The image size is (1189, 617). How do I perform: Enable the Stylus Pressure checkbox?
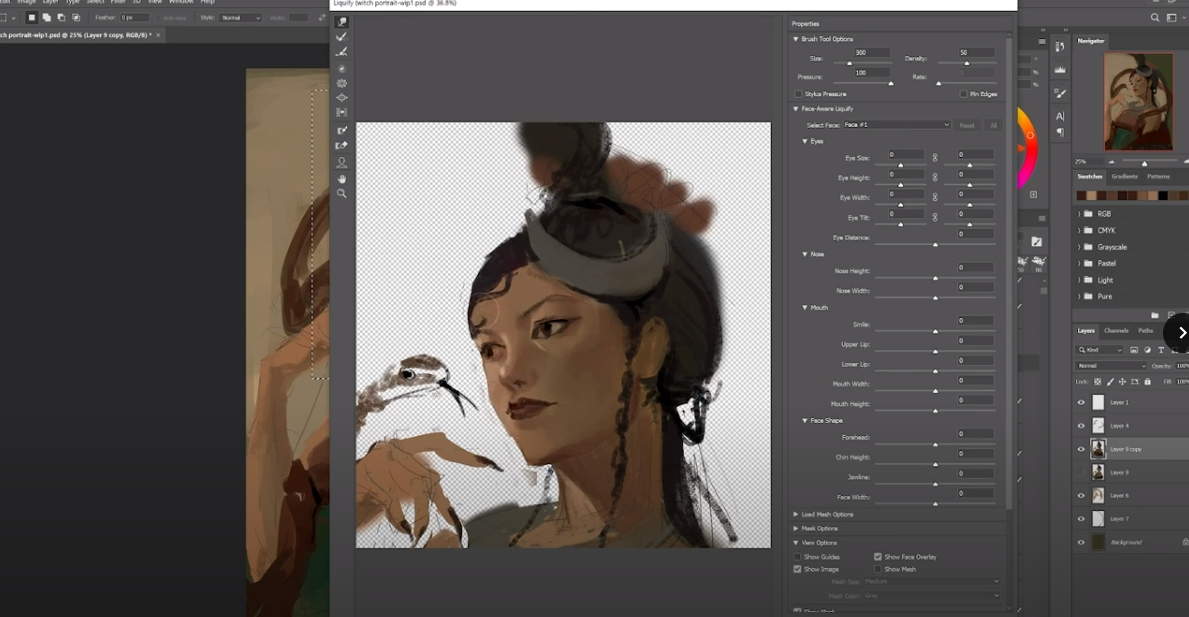798,94
